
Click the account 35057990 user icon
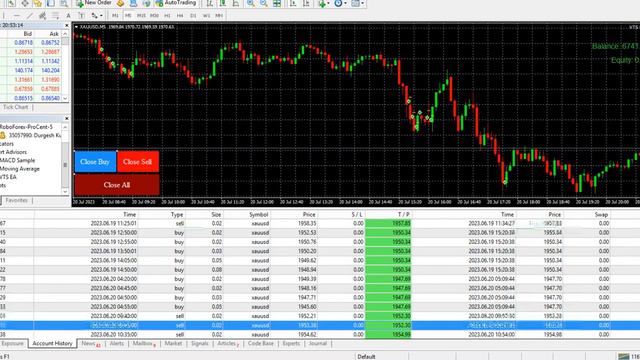pos(3,135)
